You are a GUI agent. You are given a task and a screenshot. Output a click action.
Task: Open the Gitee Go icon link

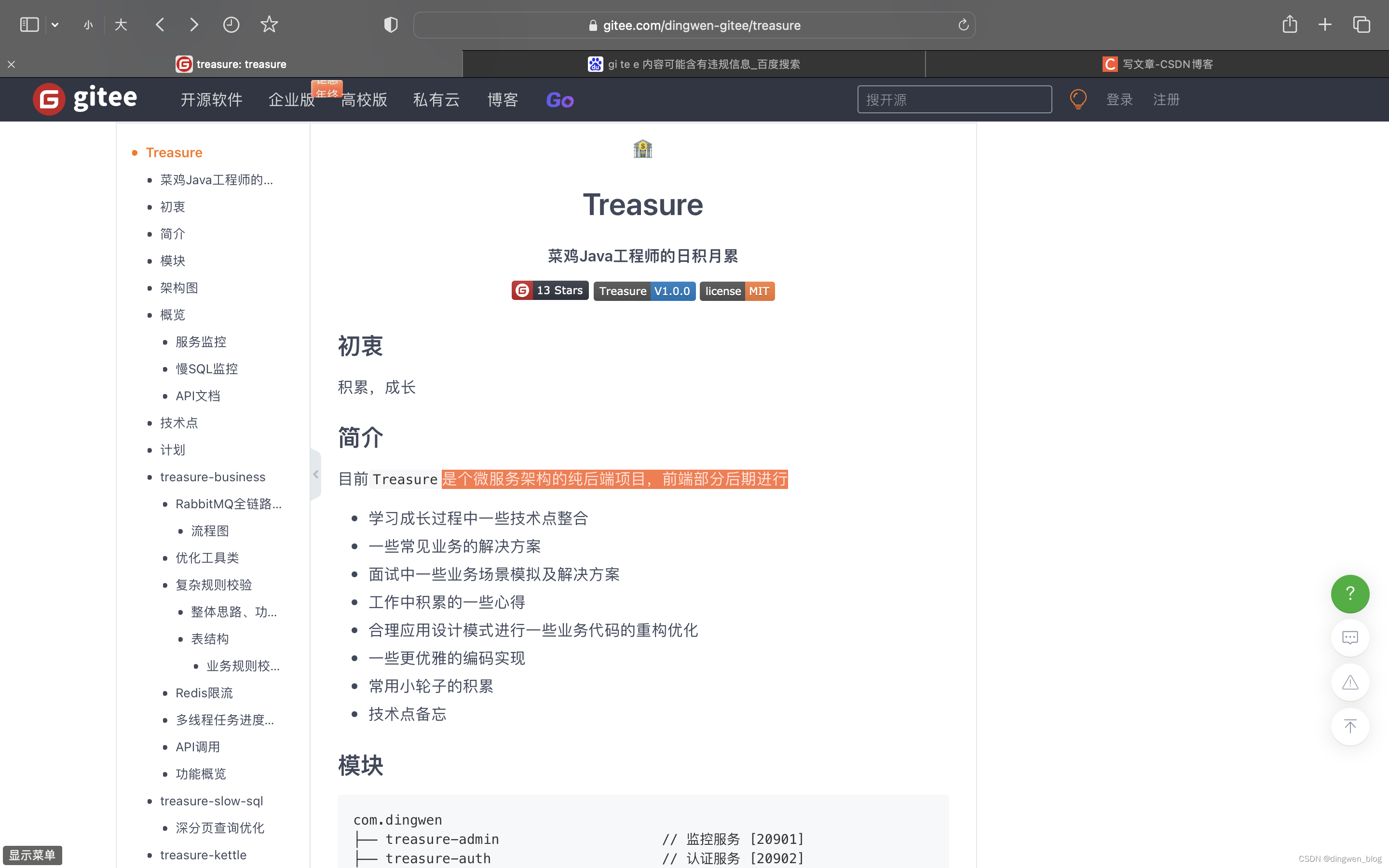tap(559, 100)
